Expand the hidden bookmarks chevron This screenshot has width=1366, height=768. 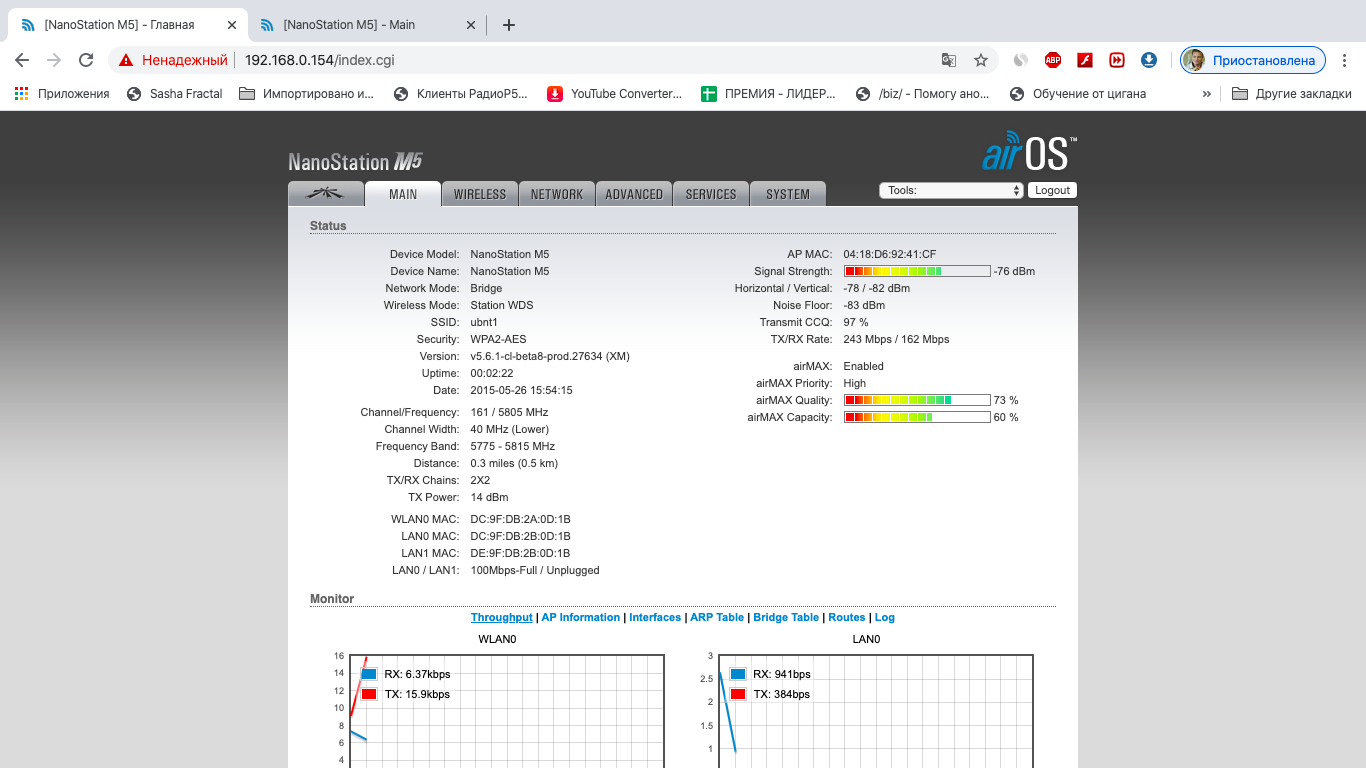coord(1206,94)
